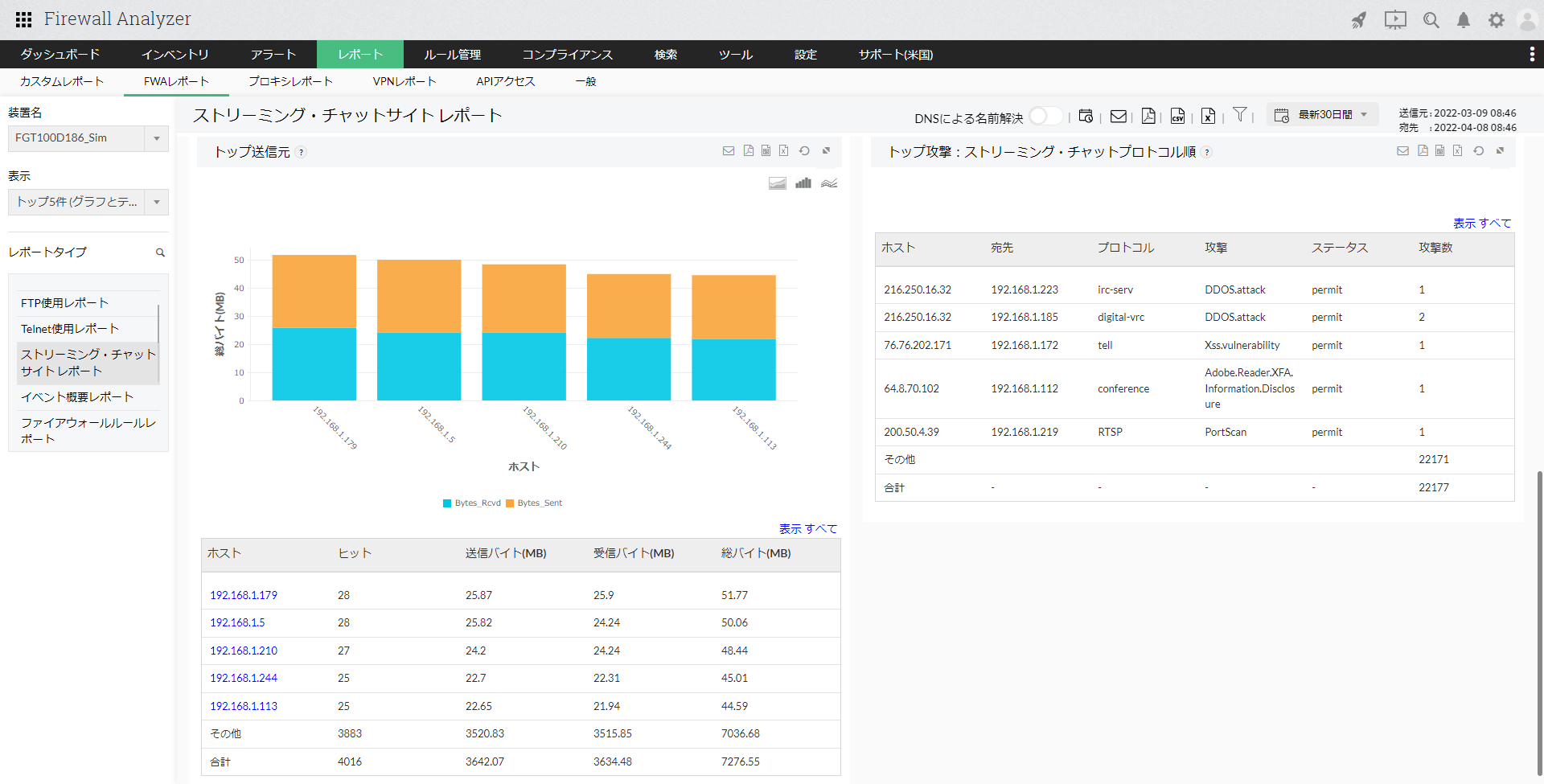The width and height of the screenshot is (1544, 784).
Task: Click the schedule report calendar icon in the top toolbar
Action: click(x=1086, y=117)
